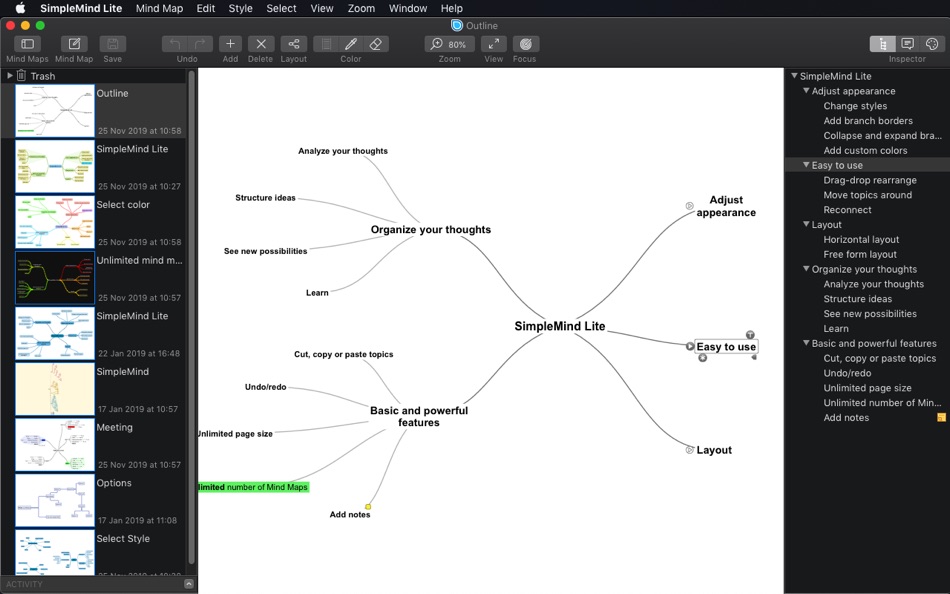Click the Delete X toolbar icon
The image size is (950, 594).
click(x=261, y=44)
